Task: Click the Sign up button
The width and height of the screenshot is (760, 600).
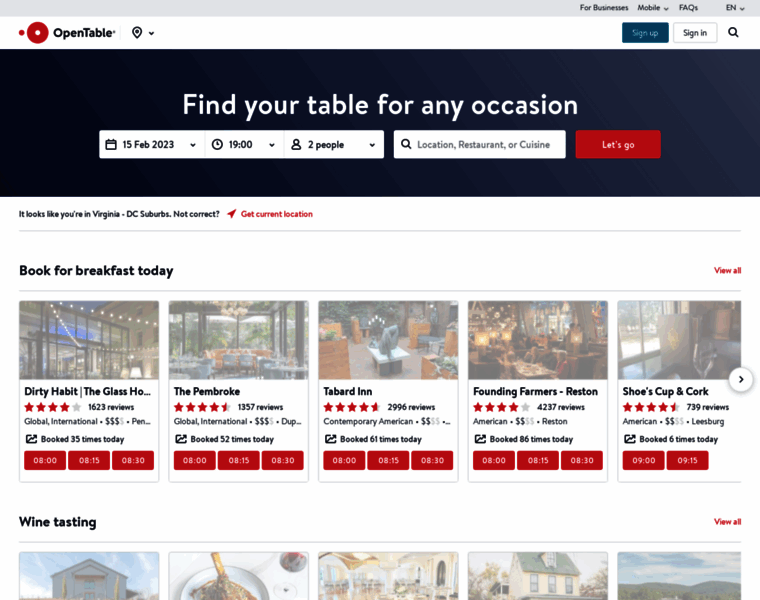Action: click(645, 33)
